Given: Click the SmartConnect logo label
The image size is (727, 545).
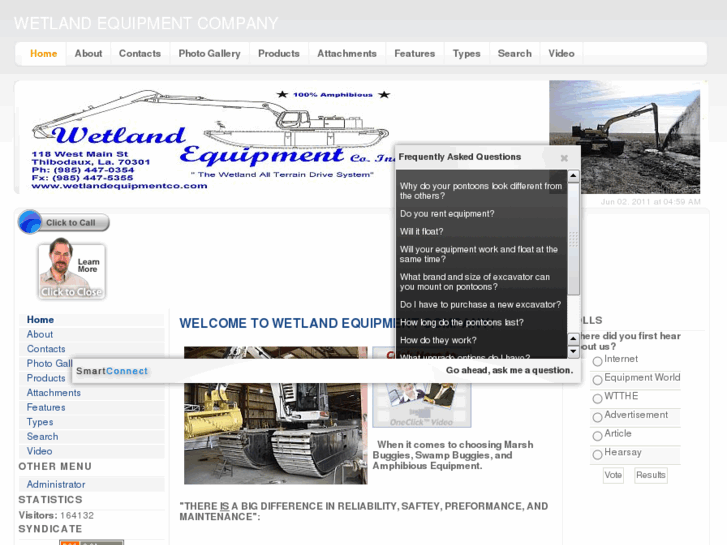Looking at the screenshot, I should [112, 371].
